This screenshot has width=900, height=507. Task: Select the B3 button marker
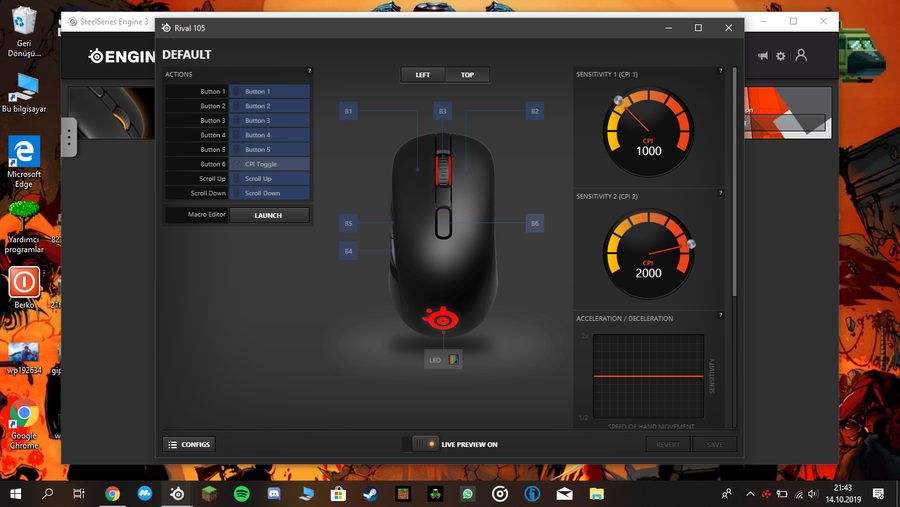point(443,111)
